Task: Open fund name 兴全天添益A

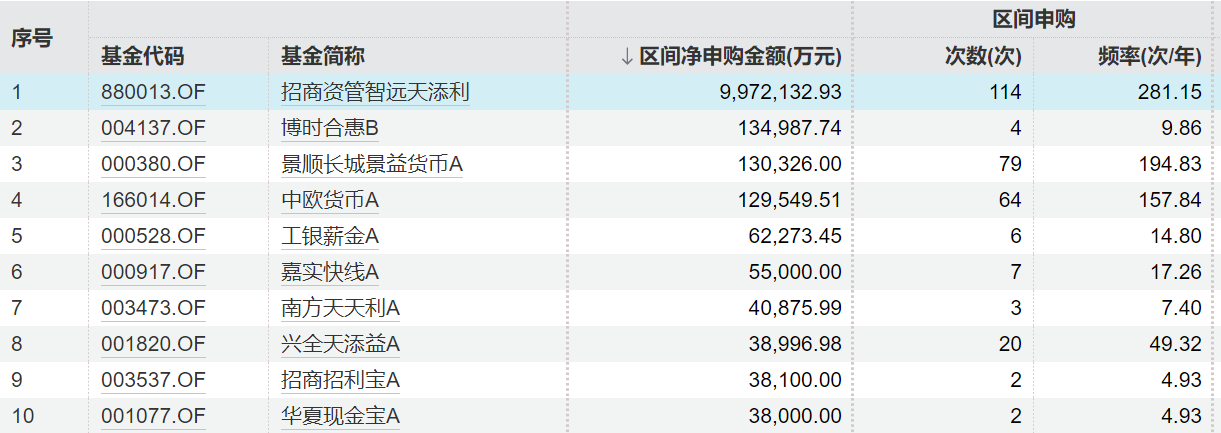Action: tap(341, 344)
